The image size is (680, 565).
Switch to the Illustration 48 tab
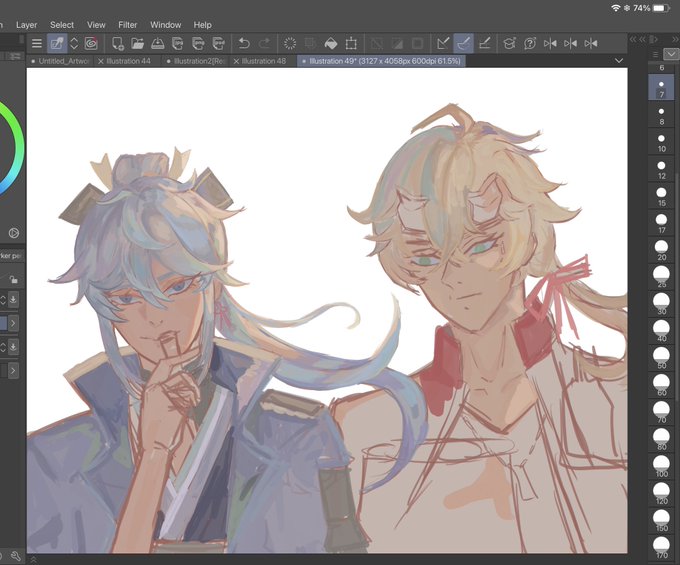(264, 61)
